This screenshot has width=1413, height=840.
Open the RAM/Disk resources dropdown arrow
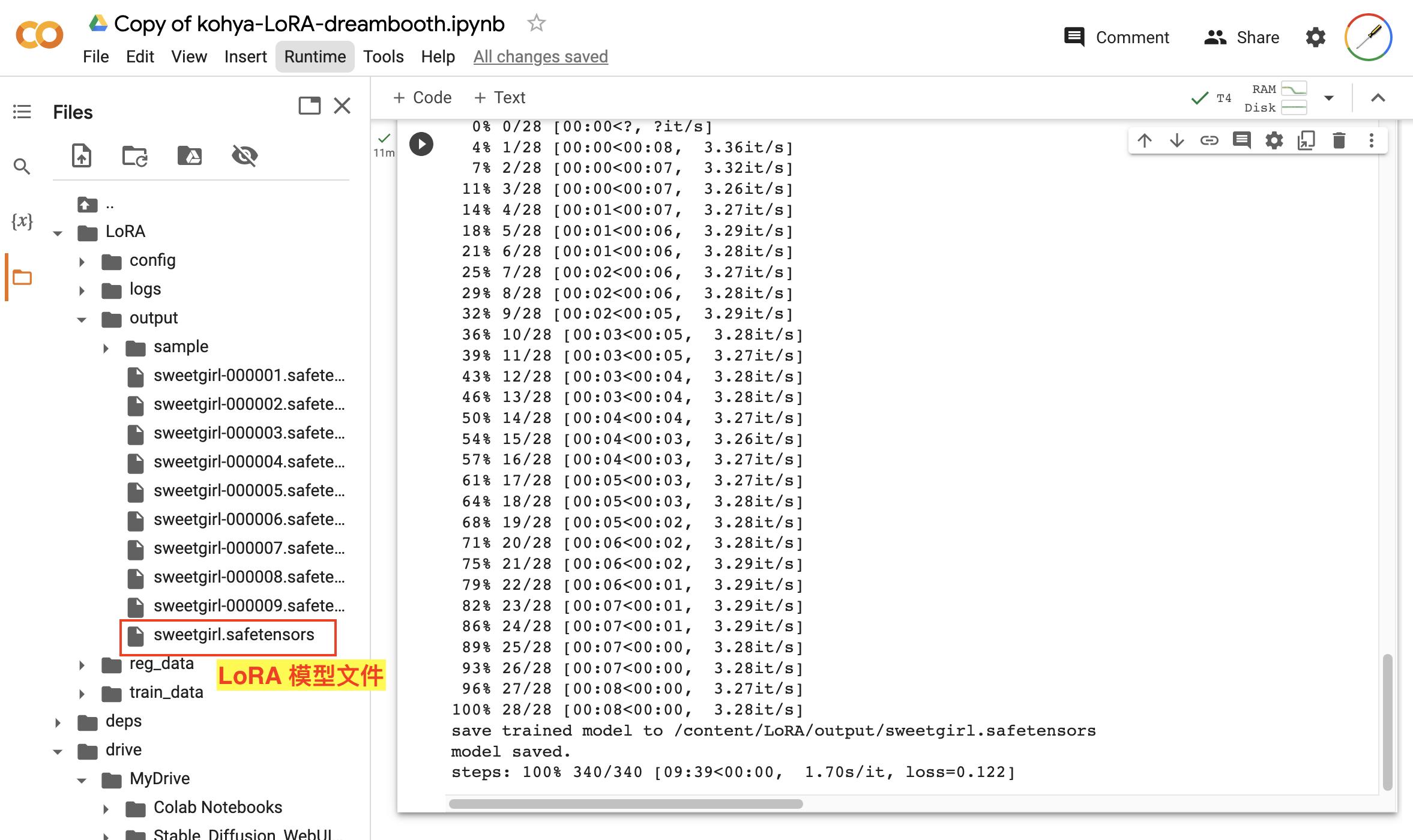click(1329, 98)
